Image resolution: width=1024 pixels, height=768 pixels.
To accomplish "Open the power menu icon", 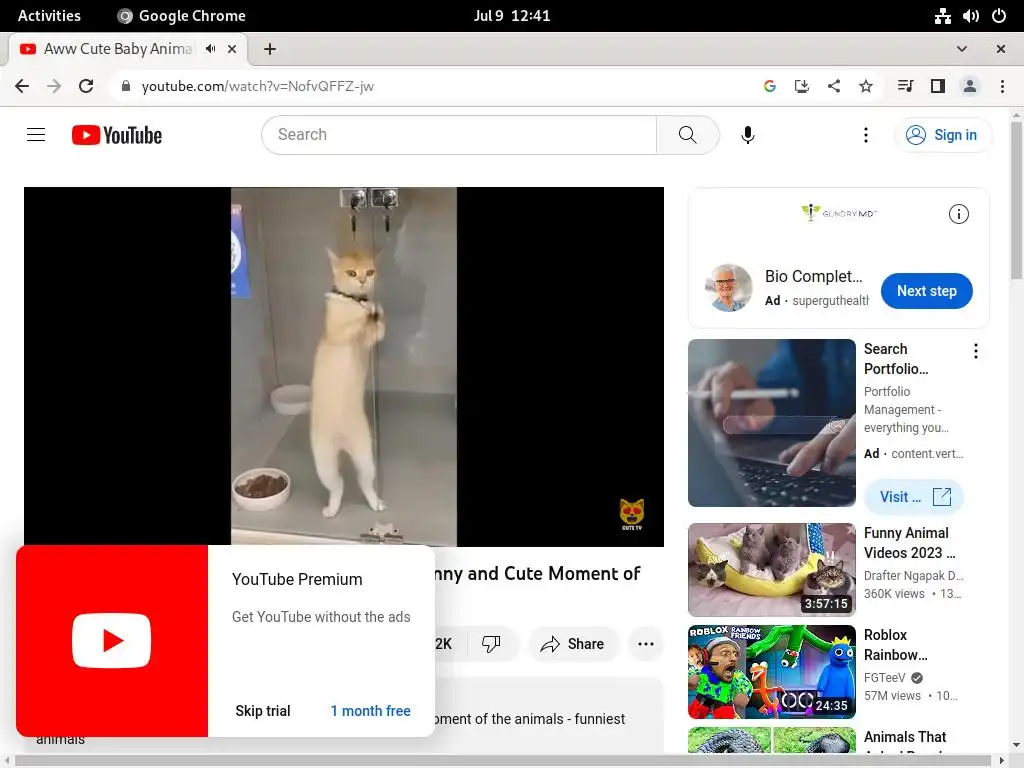I will click(x=999, y=16).
